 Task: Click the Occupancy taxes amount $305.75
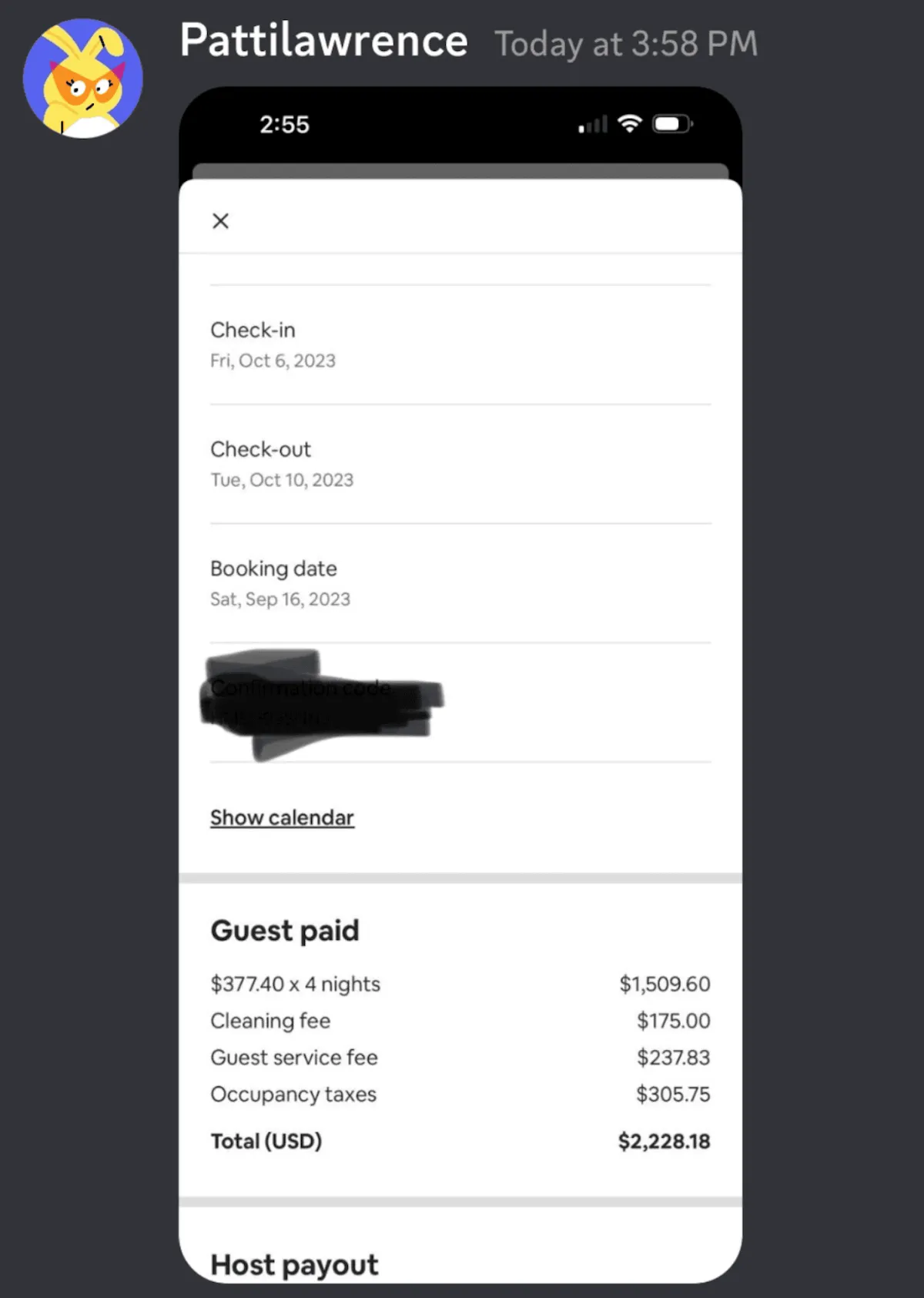[x=673, y=1095]
